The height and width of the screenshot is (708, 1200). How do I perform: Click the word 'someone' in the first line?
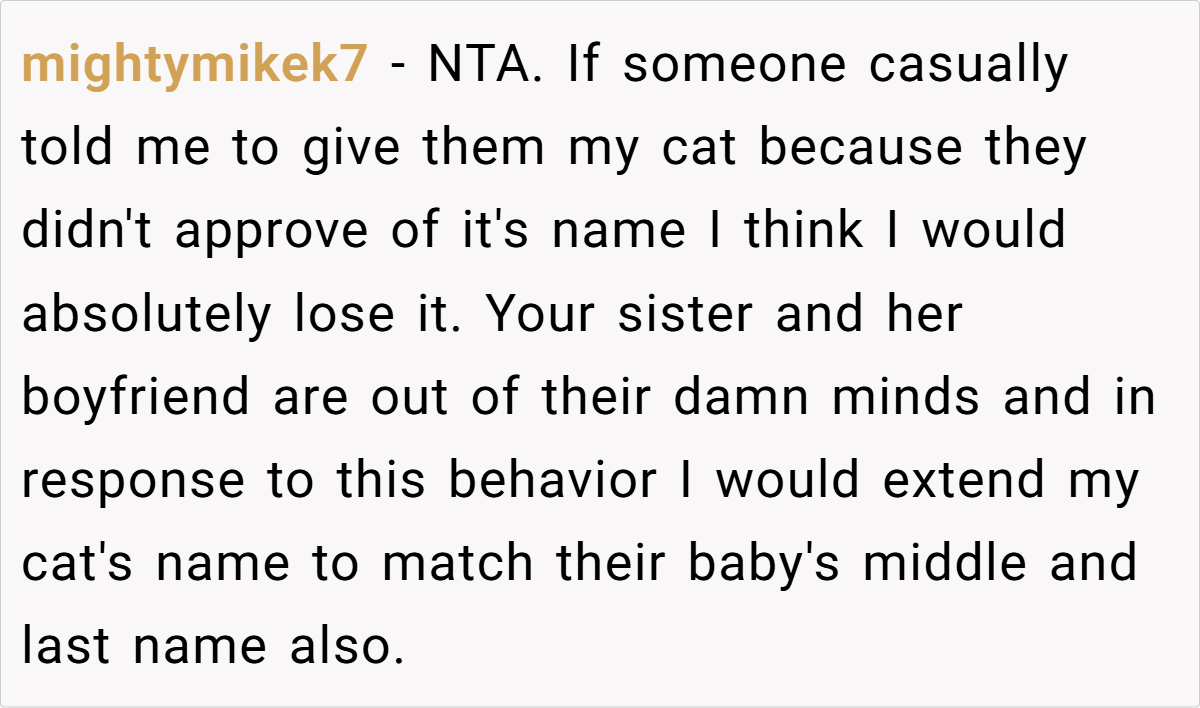click(734, 66)
